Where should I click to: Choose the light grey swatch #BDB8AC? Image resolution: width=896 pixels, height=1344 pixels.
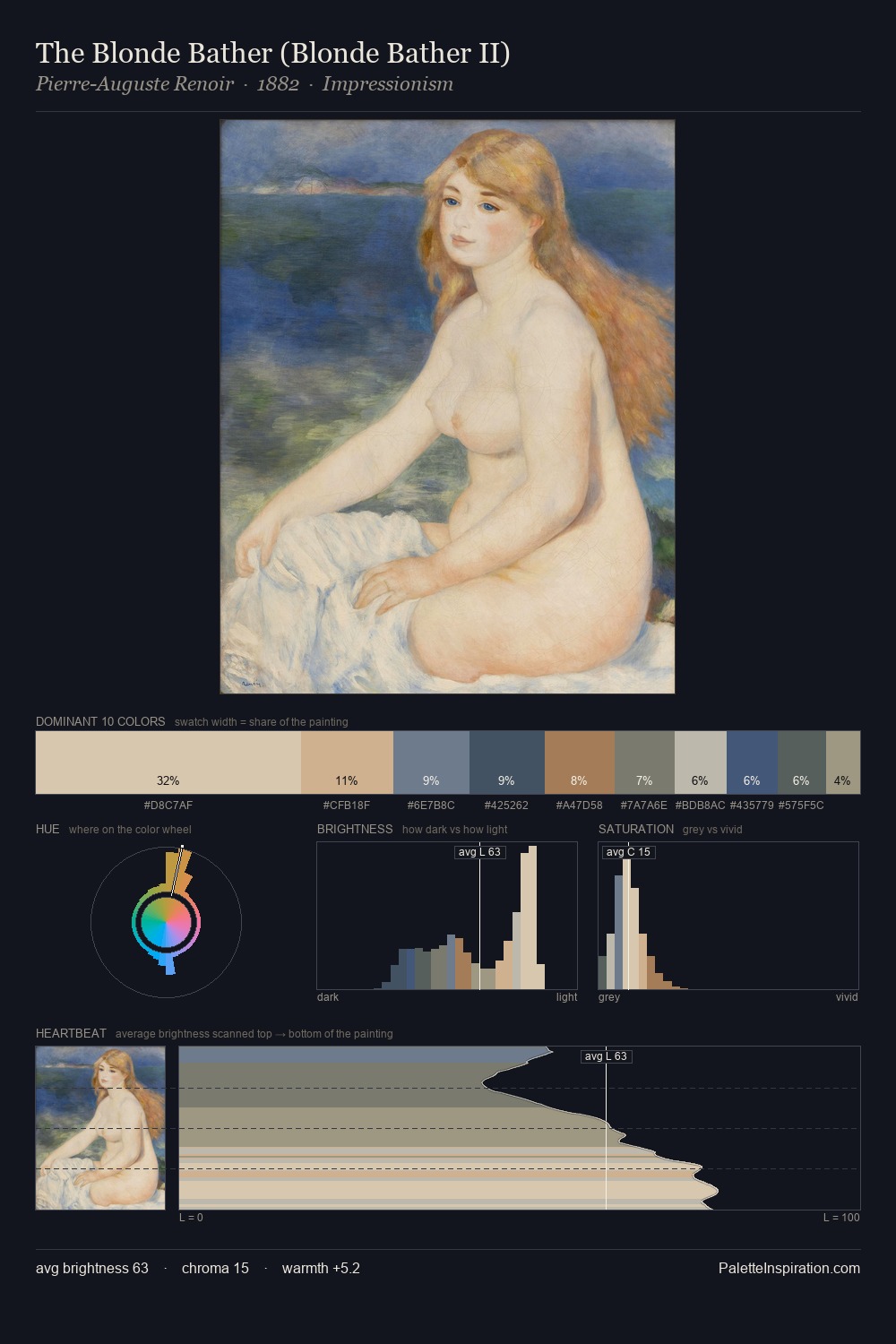700,762
